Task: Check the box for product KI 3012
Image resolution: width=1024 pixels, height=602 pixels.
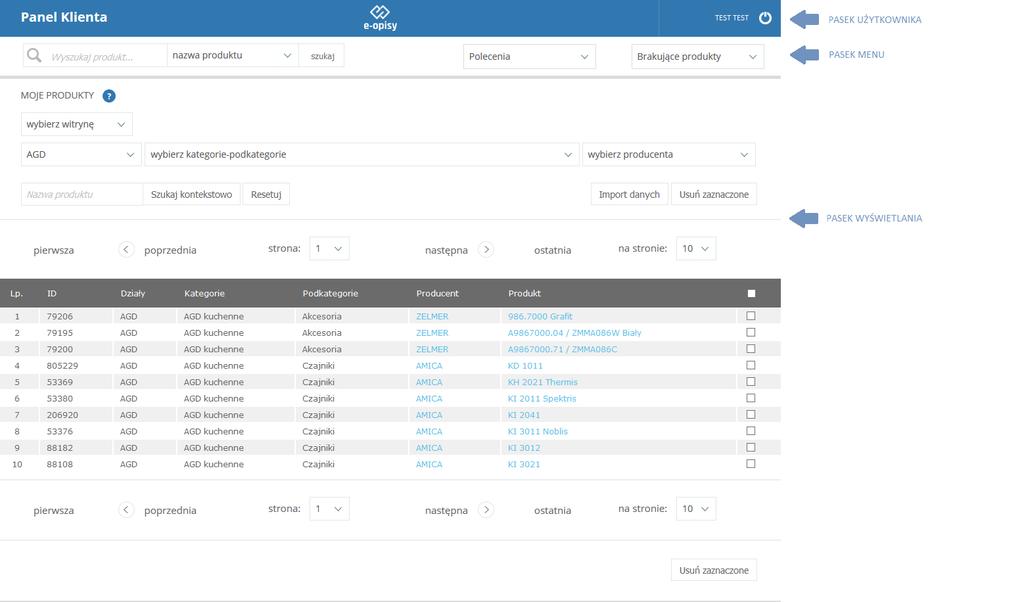Action: [751, 447]
